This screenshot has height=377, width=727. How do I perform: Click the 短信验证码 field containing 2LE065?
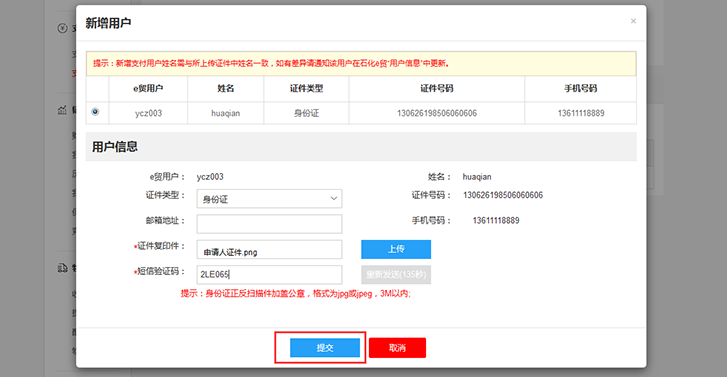[269, 275]
